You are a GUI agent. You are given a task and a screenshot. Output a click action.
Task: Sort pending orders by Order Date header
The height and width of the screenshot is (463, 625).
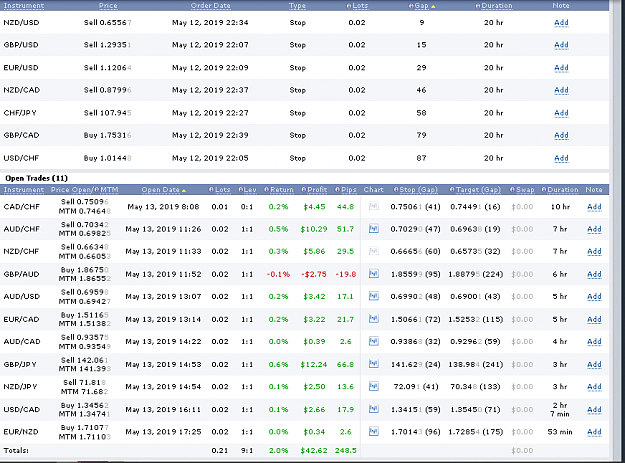210,6
